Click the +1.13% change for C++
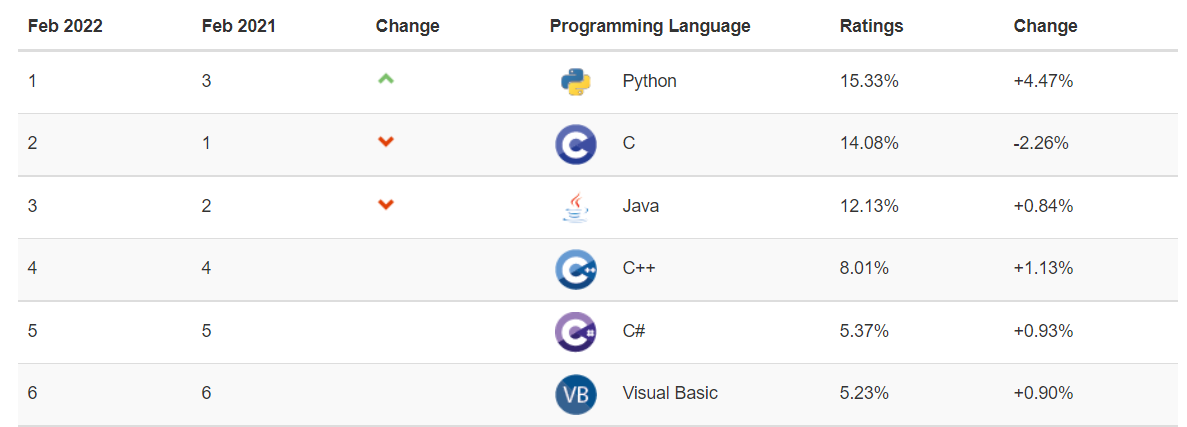The image size is (1187, 427). pos(1043,269)
